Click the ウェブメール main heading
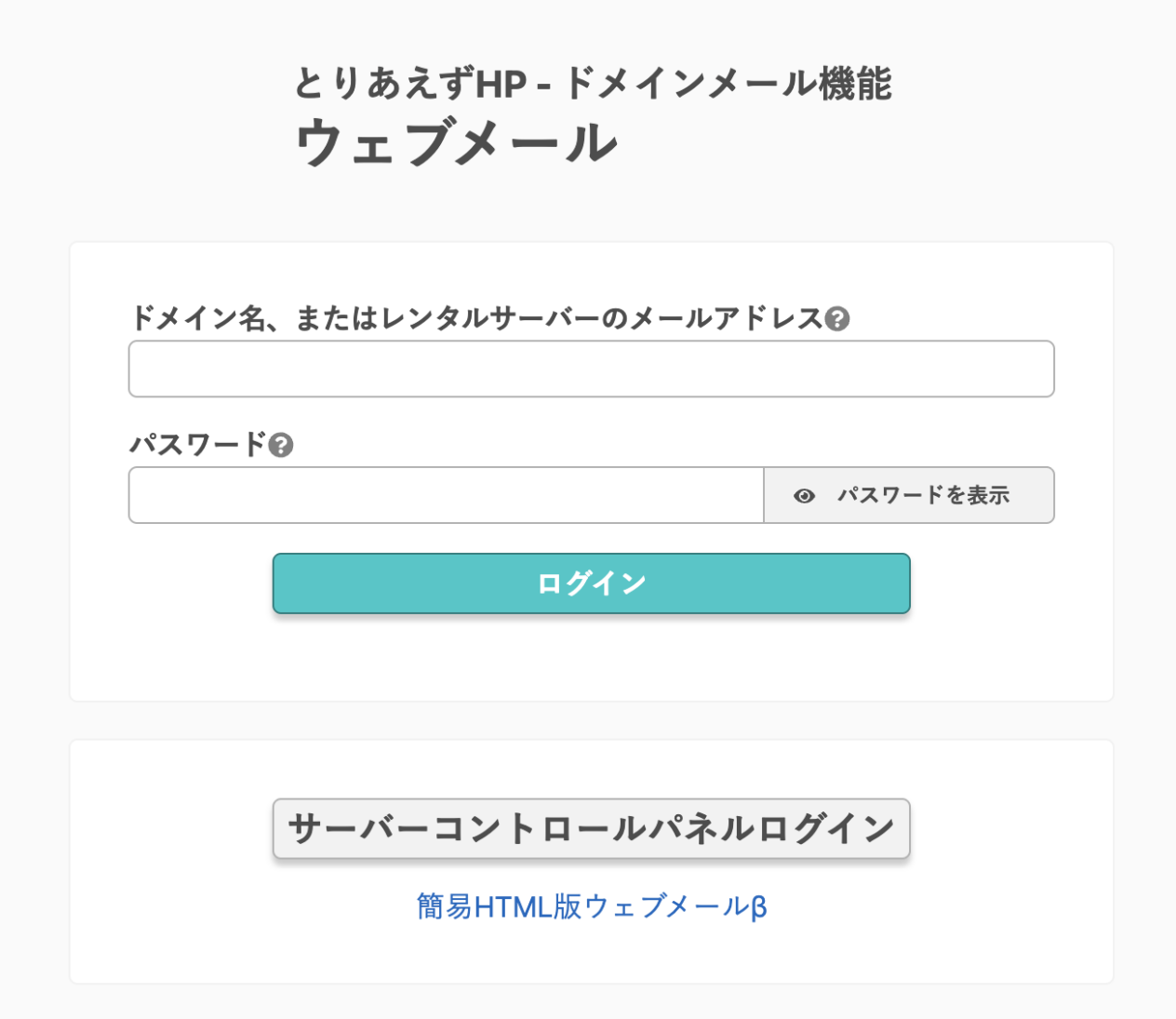 [x=456, y=143]
